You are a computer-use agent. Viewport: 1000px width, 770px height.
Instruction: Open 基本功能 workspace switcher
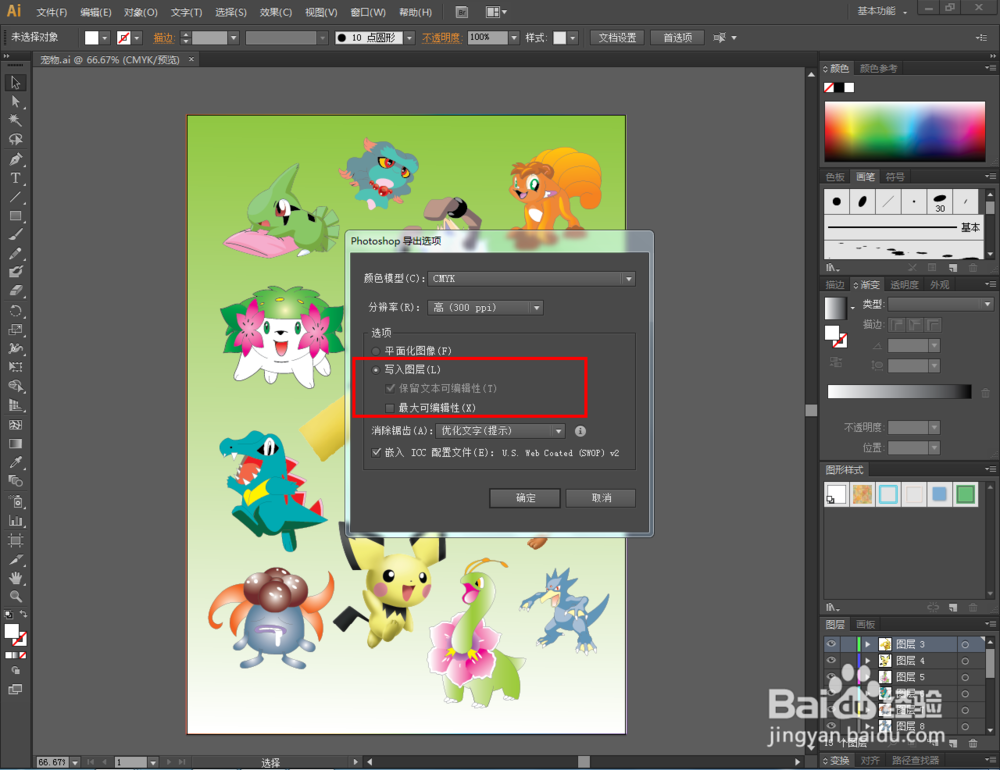(x=882, y=11)
